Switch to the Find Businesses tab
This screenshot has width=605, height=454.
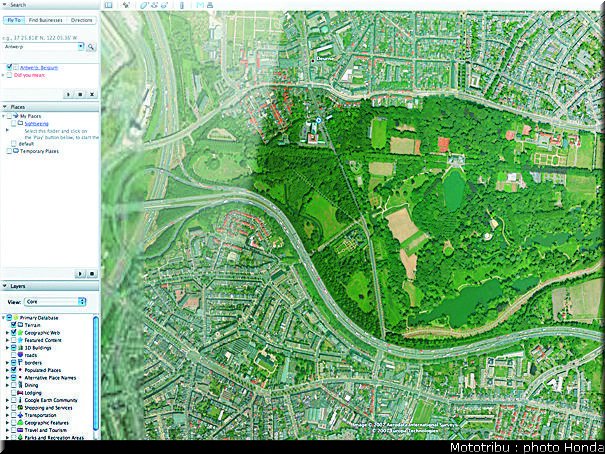pyautogui.click(x=46, y=20)
